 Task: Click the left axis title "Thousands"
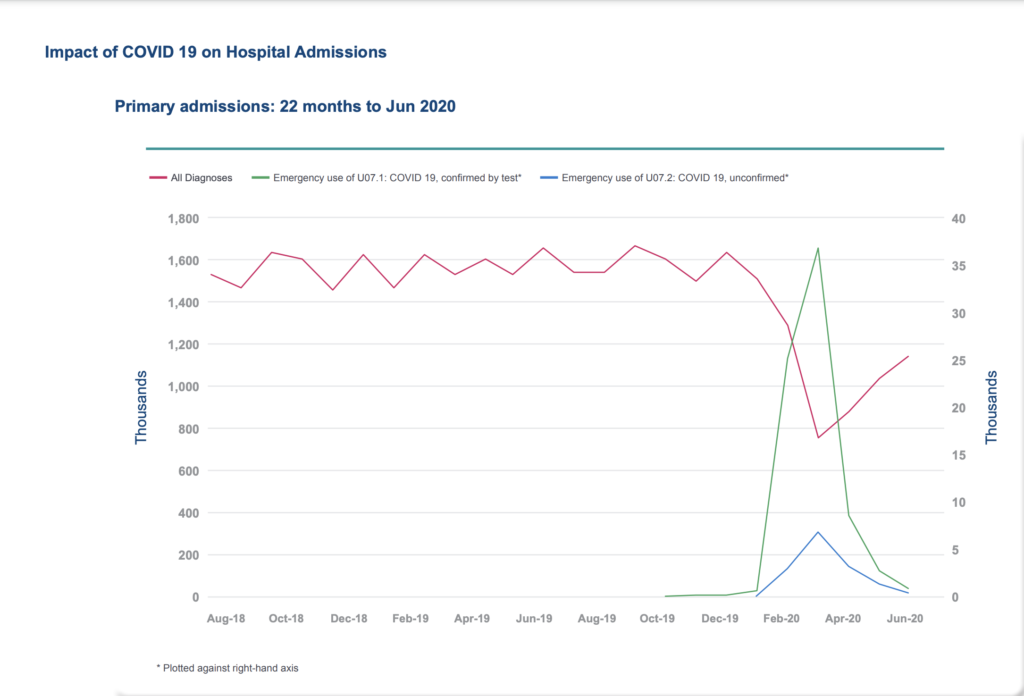coord(141,407)
